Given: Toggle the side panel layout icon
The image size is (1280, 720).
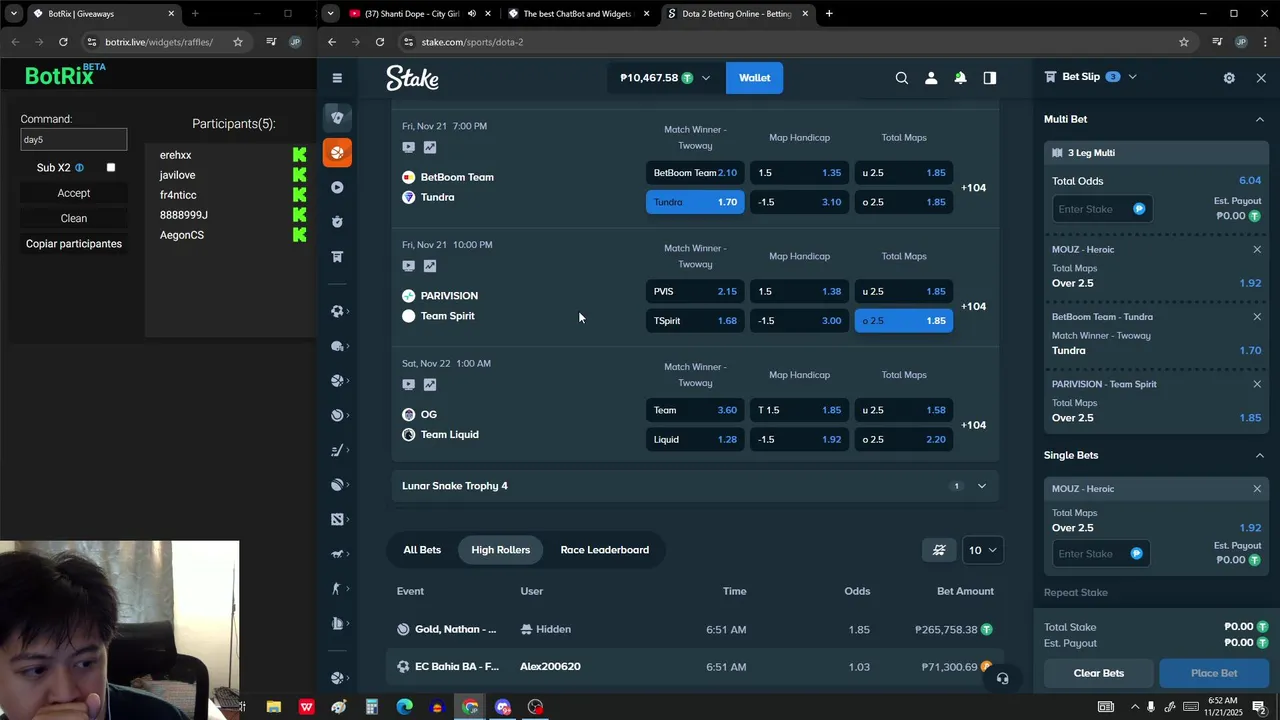Looking at the screenshot, I should point(990,78).
